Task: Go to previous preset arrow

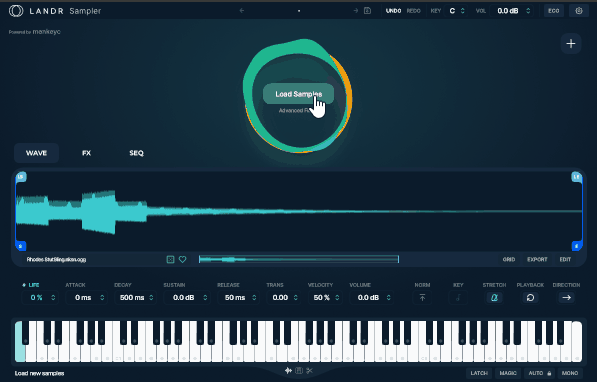Action: (242, 11)
